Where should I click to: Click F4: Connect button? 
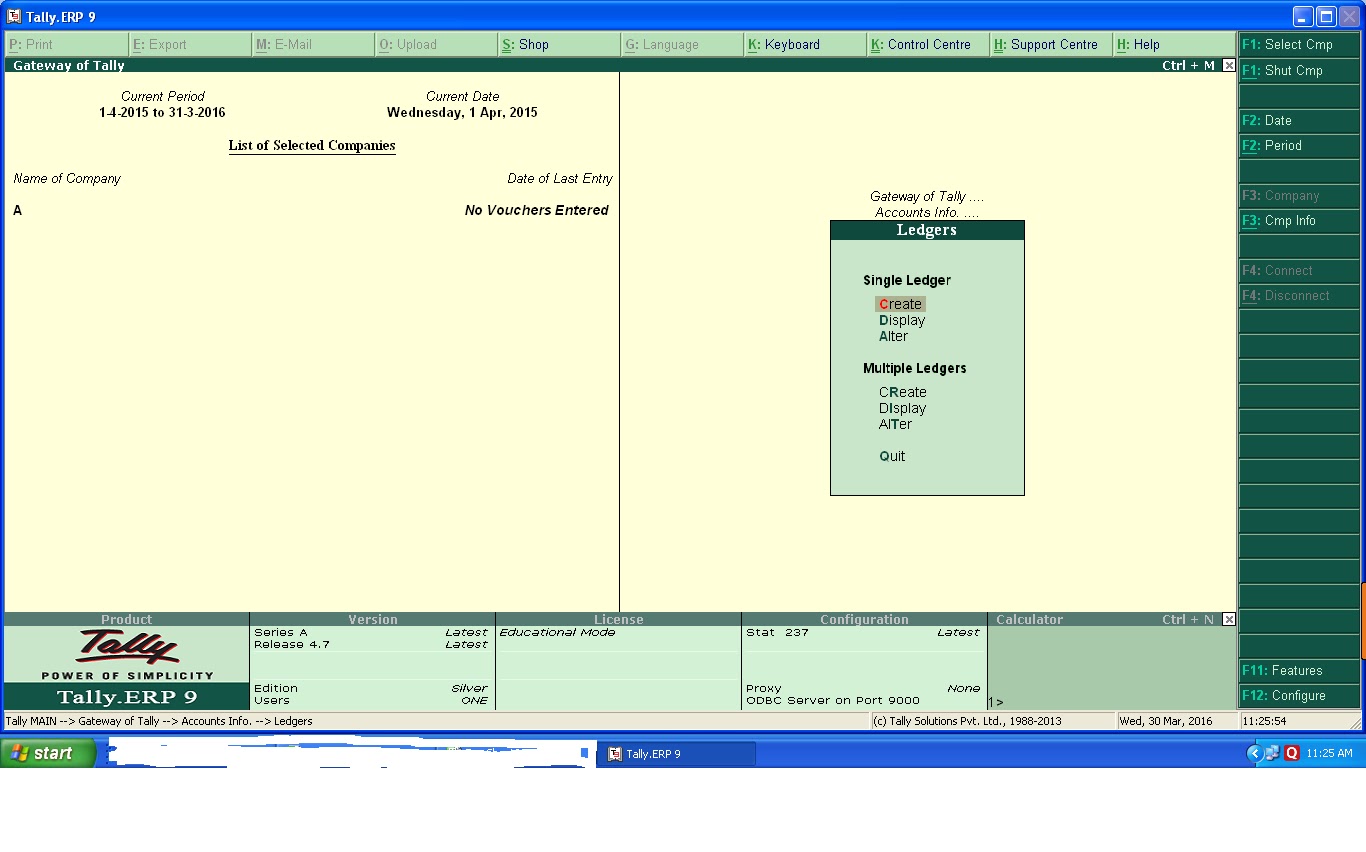coord(1299,270)
